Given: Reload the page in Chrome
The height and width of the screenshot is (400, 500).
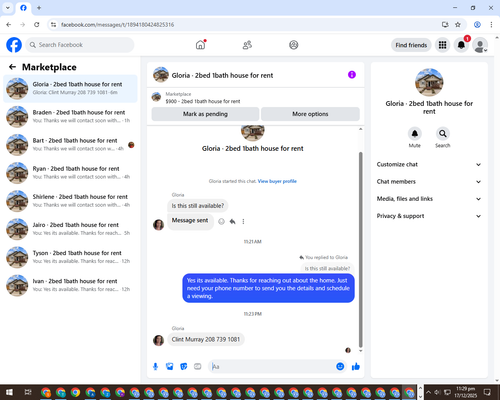Looking at the screenshot, I should coord(37,25).
